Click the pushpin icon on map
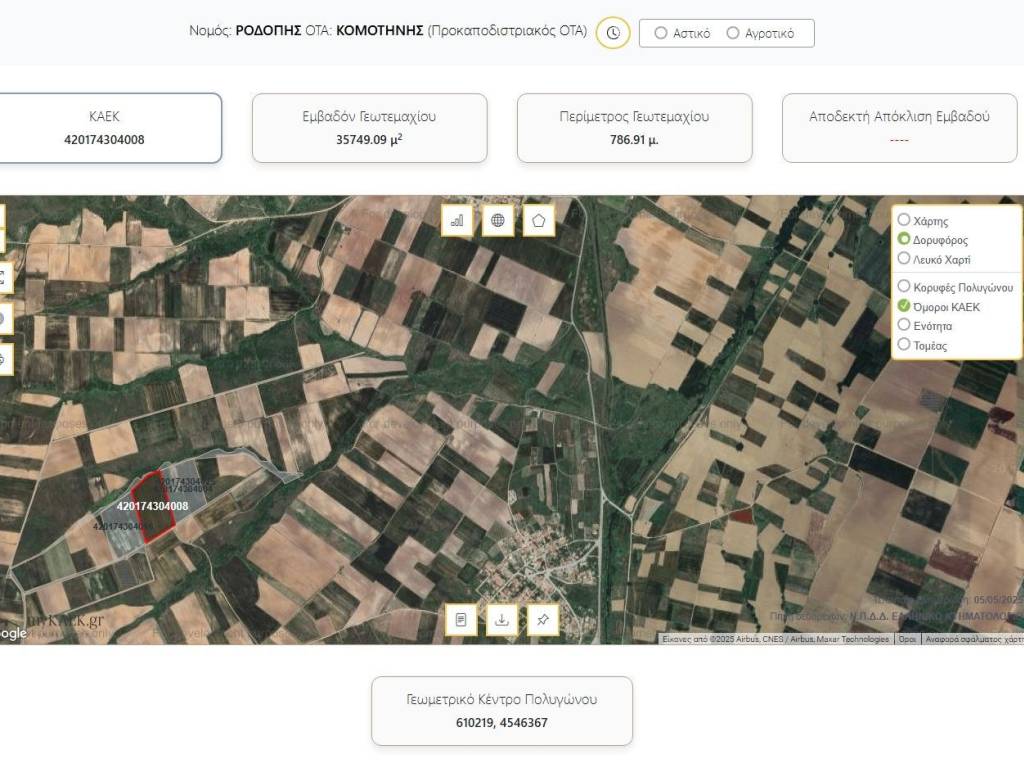 pos(542,619)
